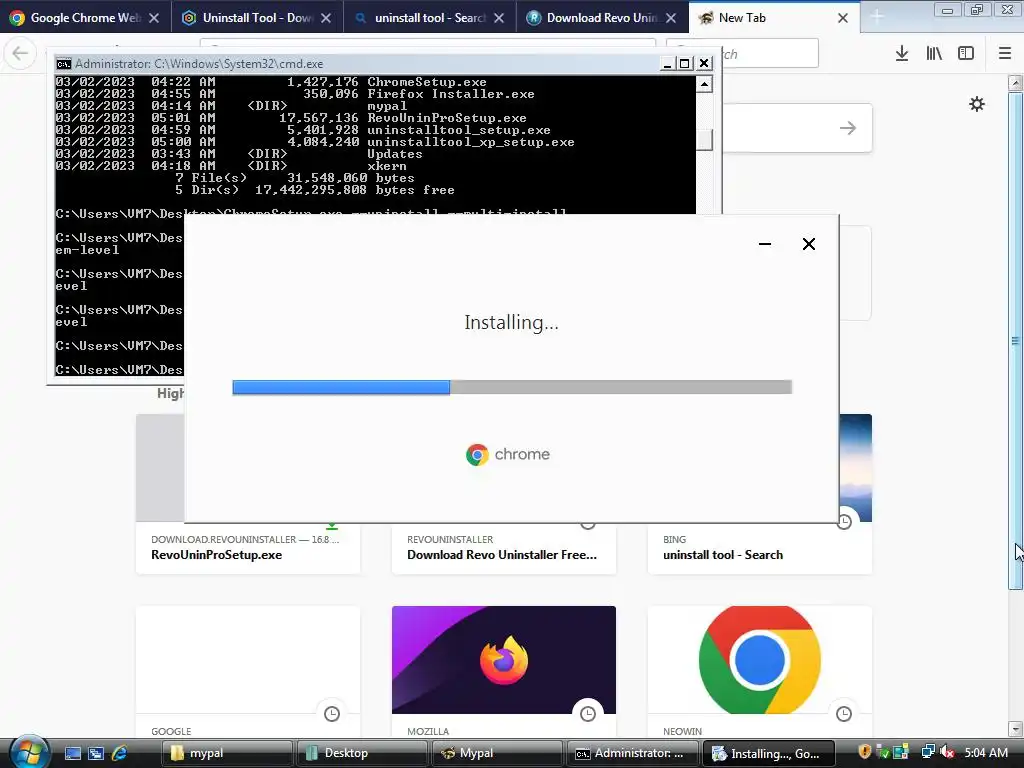Viewport: 1024px width, 768px height.
Task: Click the 5:04 AM taskbar clock
Action: pos(986,753)
